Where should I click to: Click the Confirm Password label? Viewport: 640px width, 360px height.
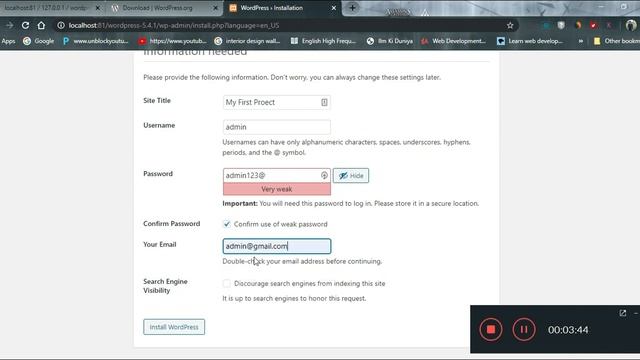pos(172,224)
